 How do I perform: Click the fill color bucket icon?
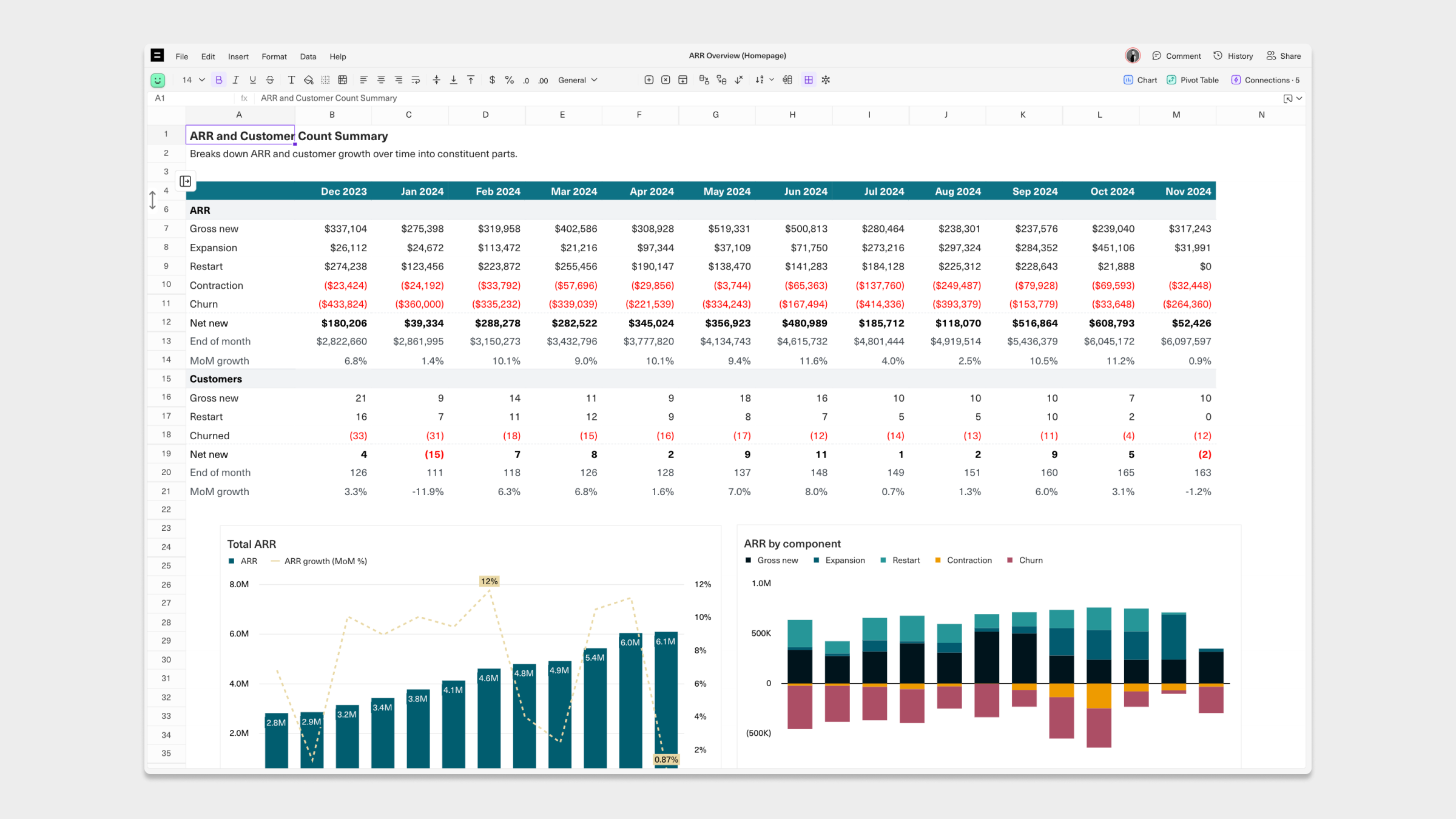[309, 80]
